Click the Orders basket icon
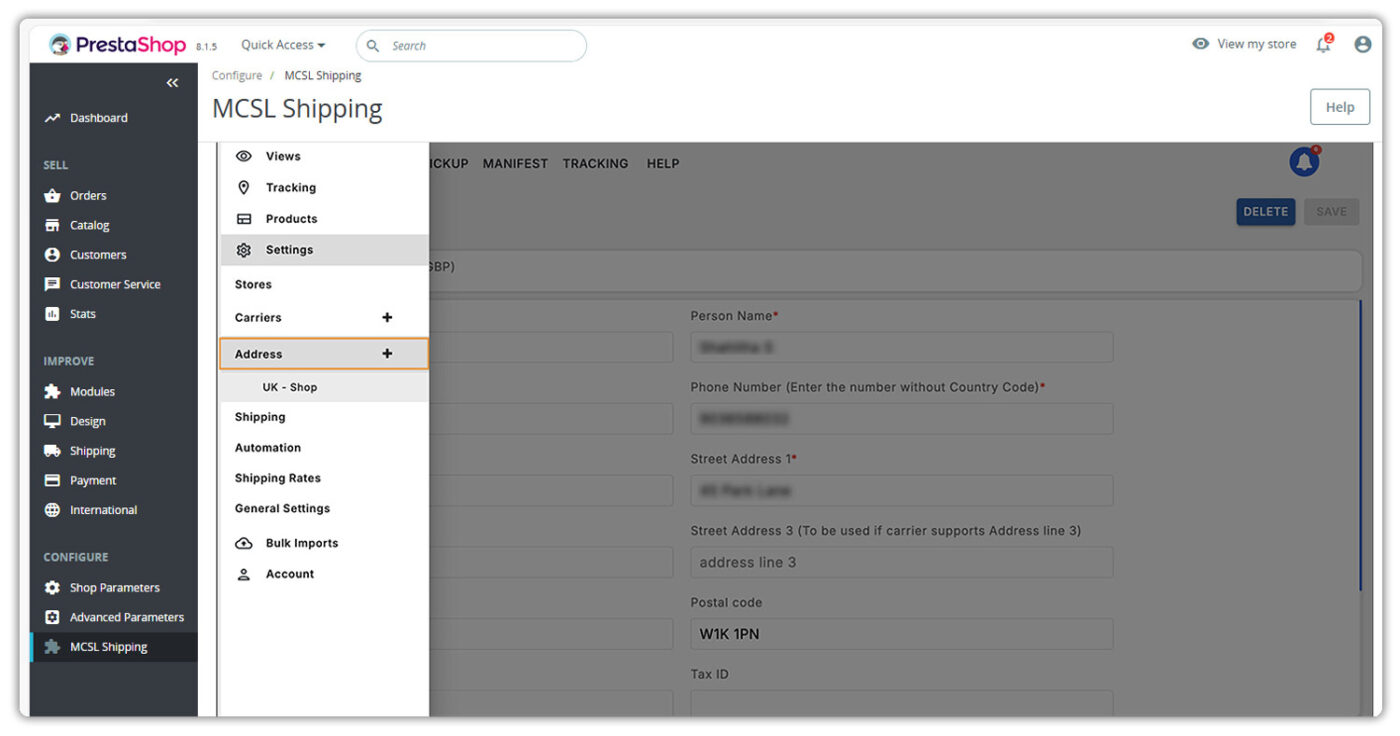Image resolution: width=1400 pixels, height=736 pixels. coord(52,196)
